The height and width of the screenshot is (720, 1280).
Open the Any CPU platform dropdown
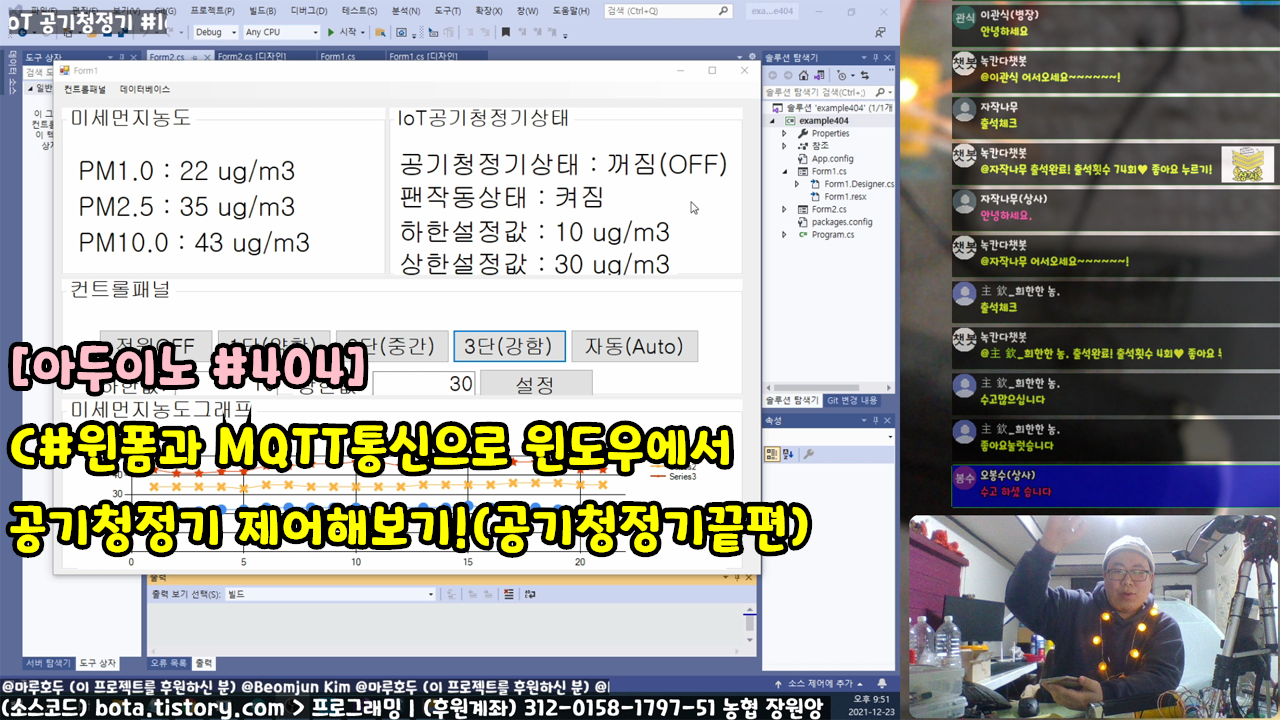point(280,32)
